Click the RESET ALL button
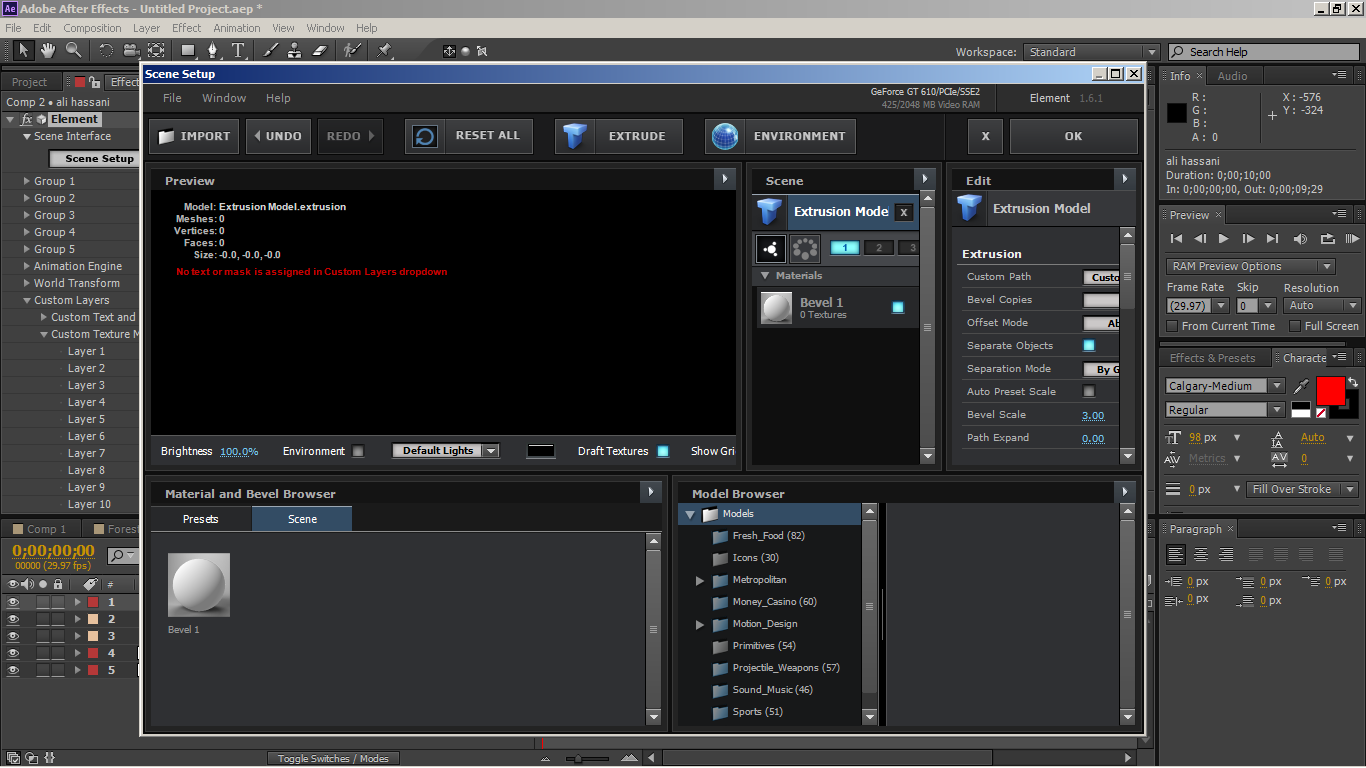1366x768 pixels. [x=469, y=136]
